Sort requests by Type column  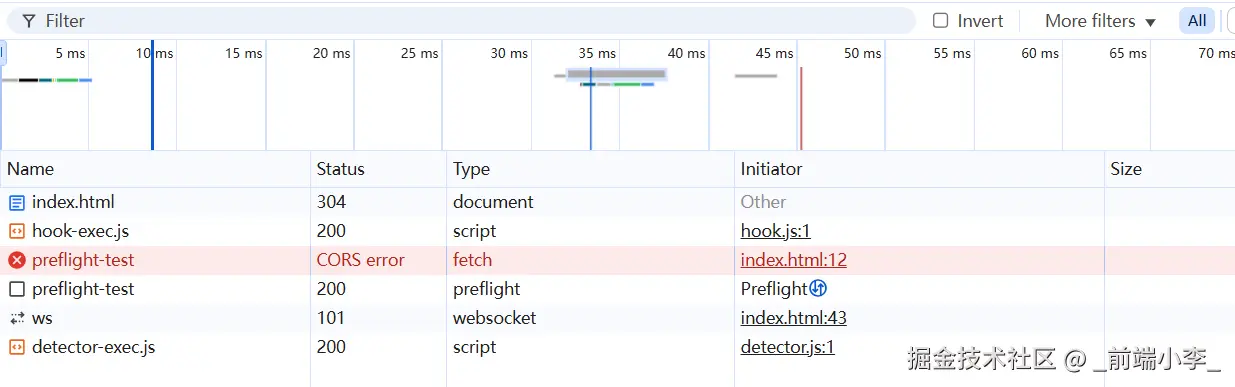[471, 169]
